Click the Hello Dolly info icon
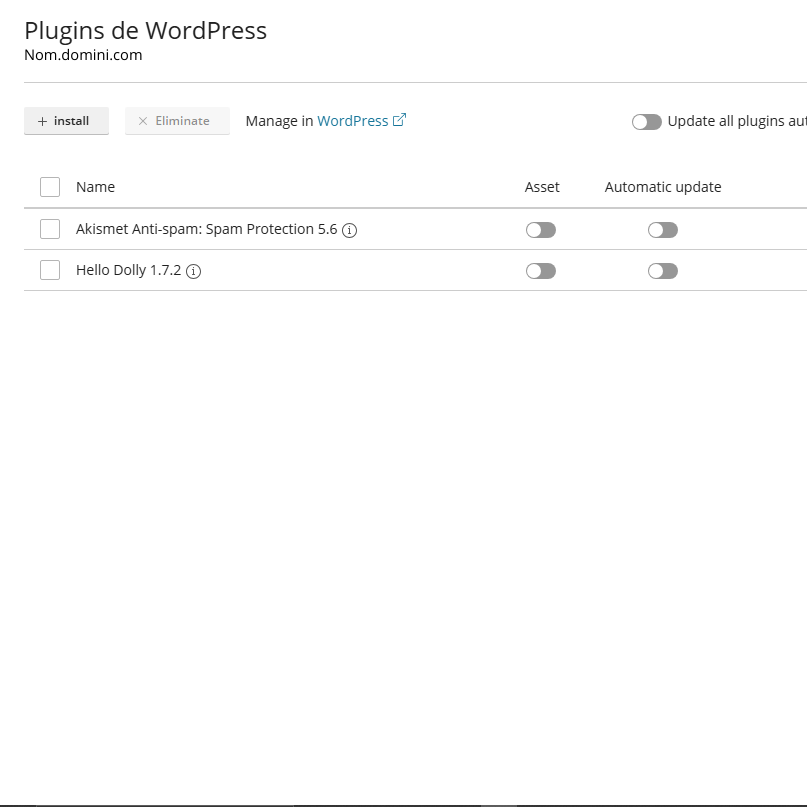Screen dimensions: 807x807 (x=194, y=271)
